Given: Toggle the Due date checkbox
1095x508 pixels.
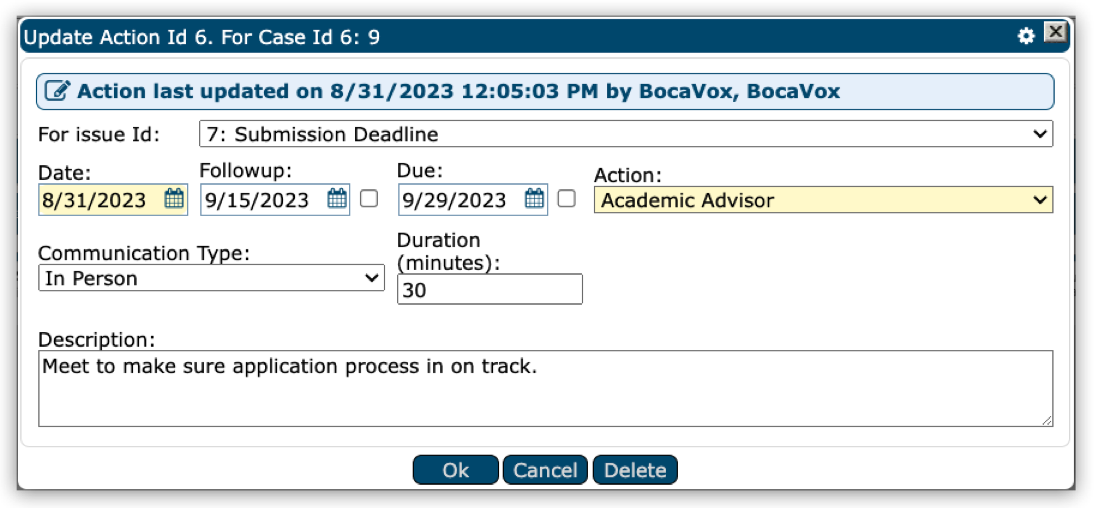Looking at the screenshot, I should click(567, 199).
